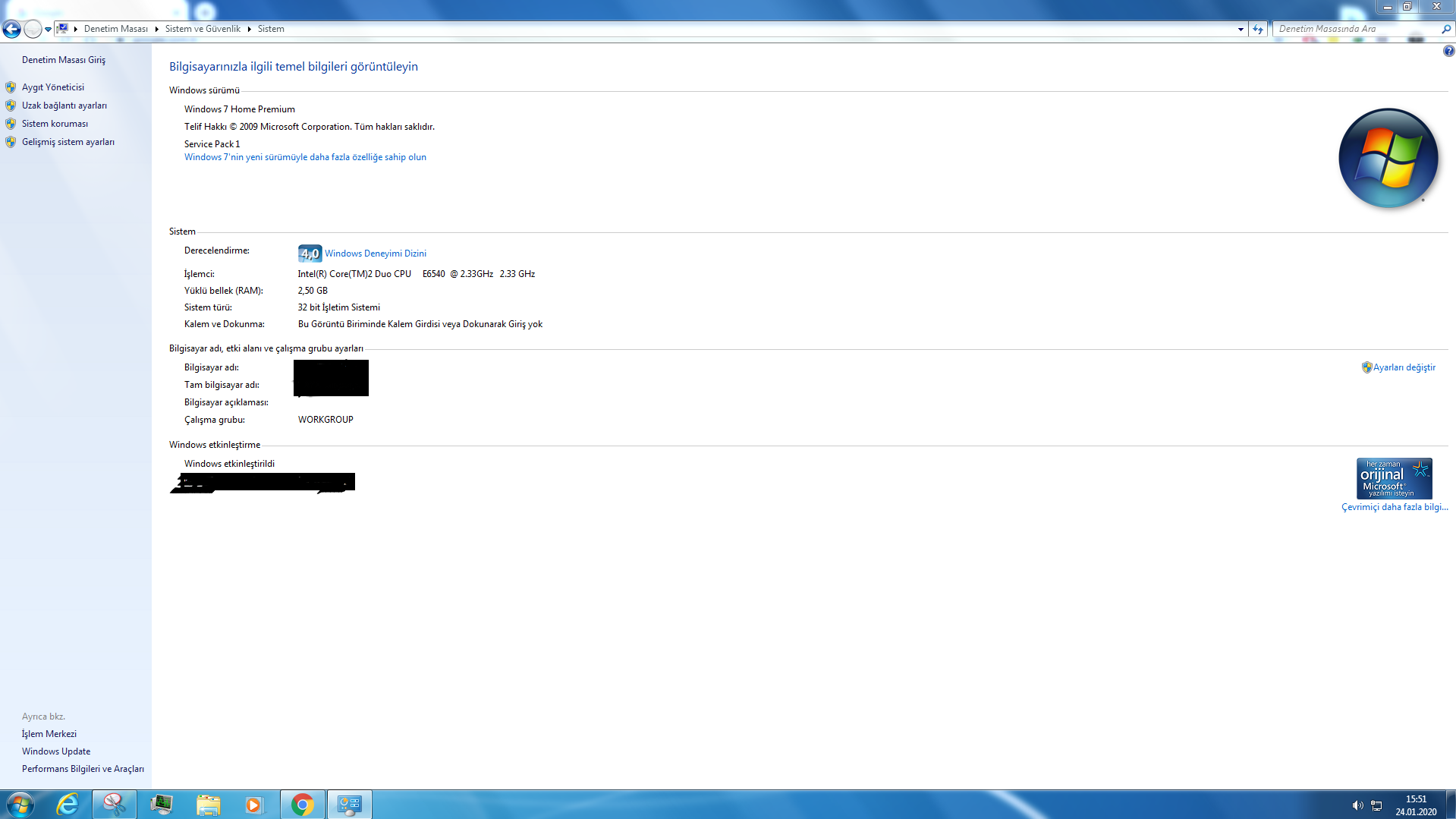Click shield icon beside Sistem koruması
This screenshot has width=1456, height=819.
coord(11,124)
